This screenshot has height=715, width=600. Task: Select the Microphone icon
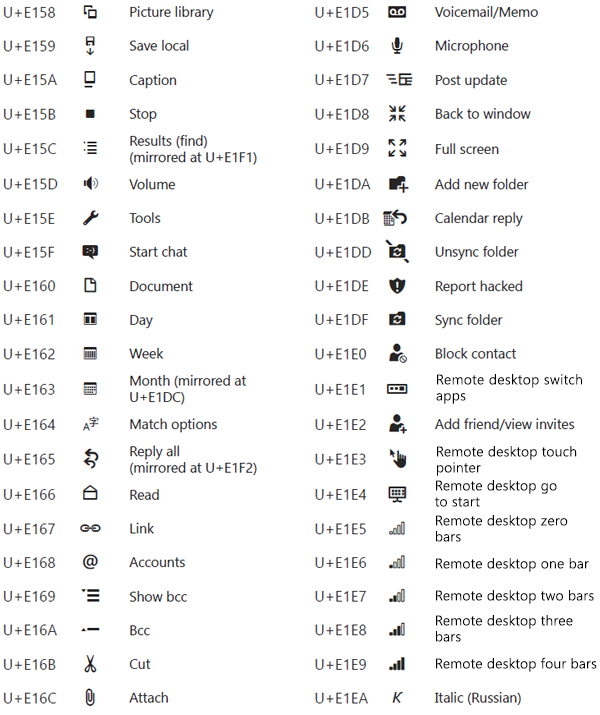click(x=397, y=46)
